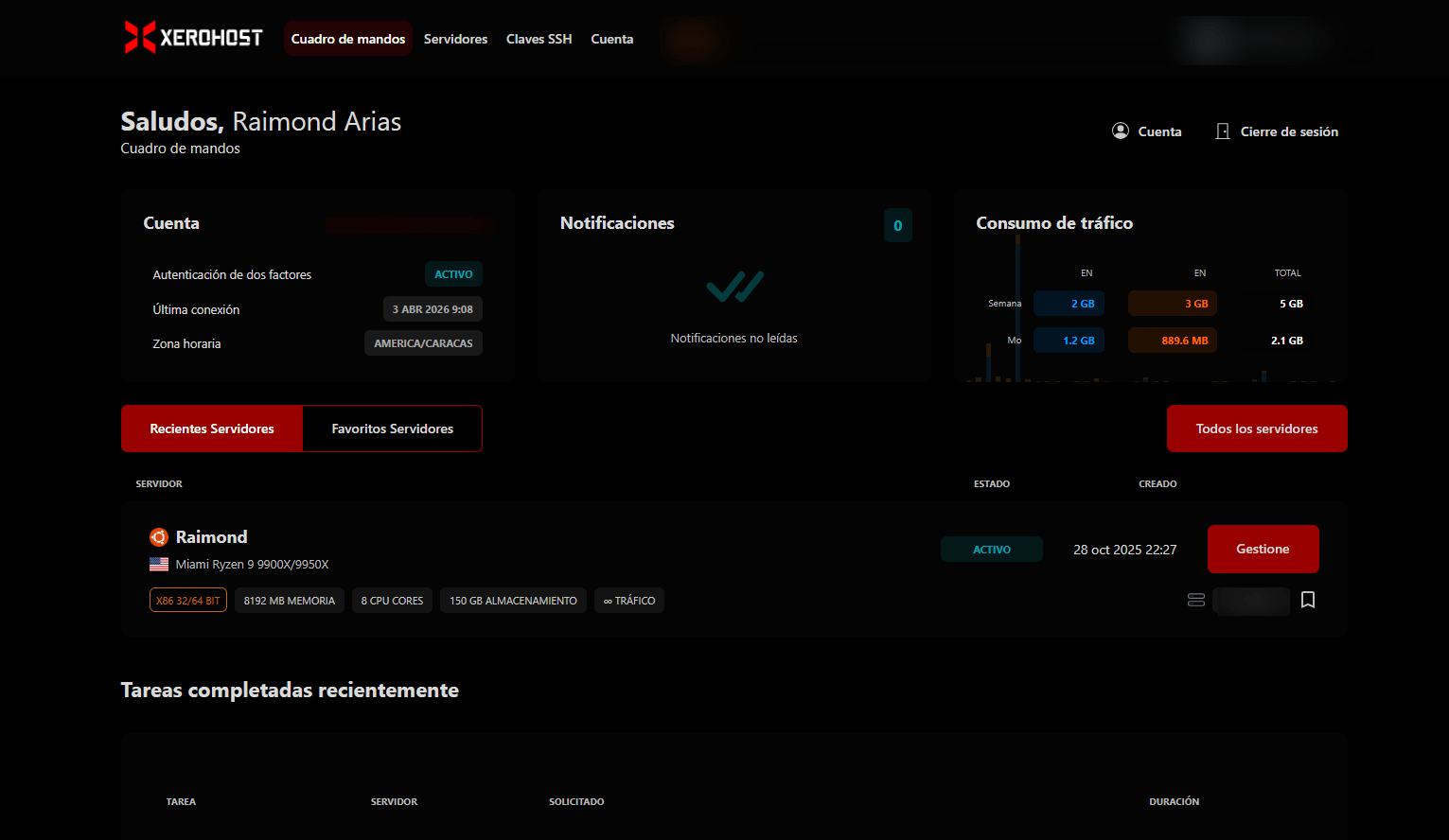Screen dimensions: 1449x840
Task: Click the creation date 28 oct 2025 22:27
Action: point(1125,550)
